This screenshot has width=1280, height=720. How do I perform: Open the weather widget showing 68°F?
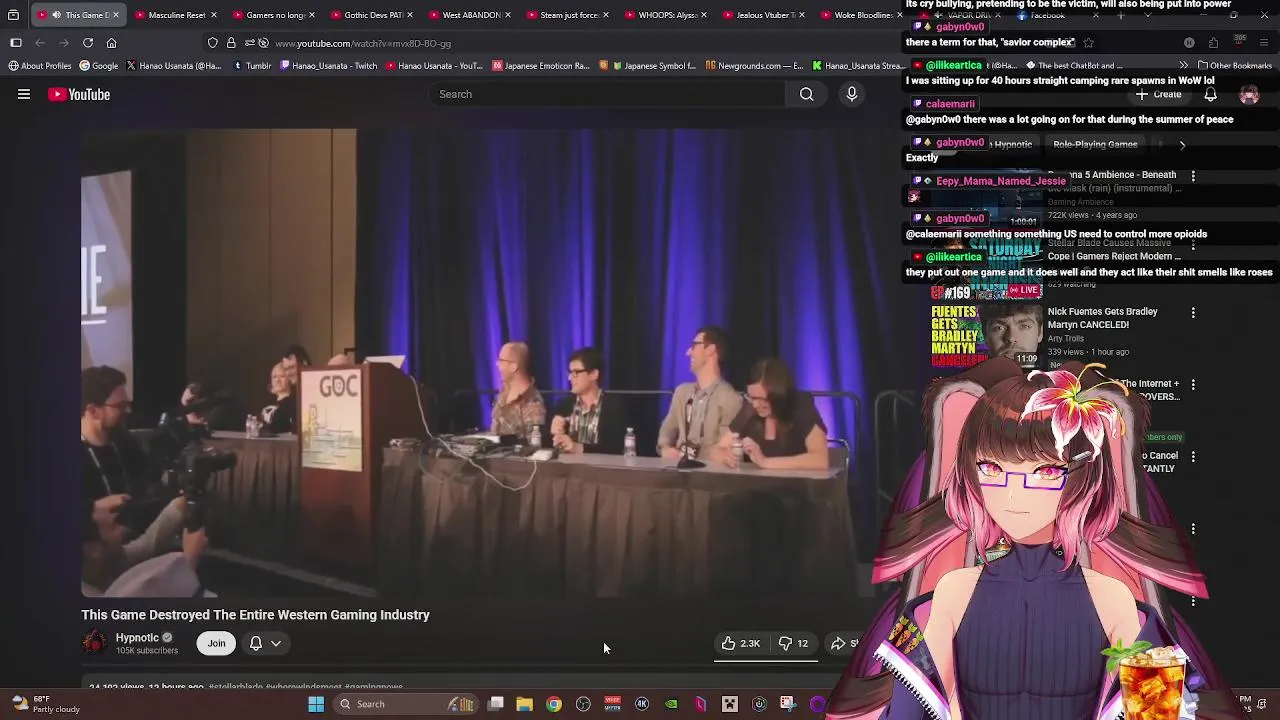click(46, 704)
